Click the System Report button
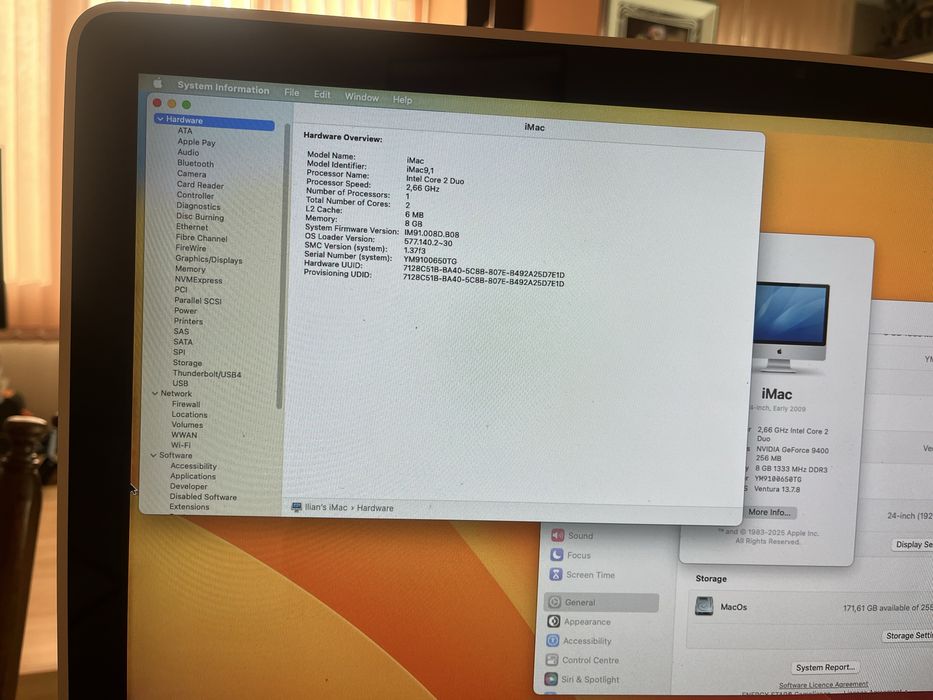This screenshot has width=933, height=700. coord(826,667)
